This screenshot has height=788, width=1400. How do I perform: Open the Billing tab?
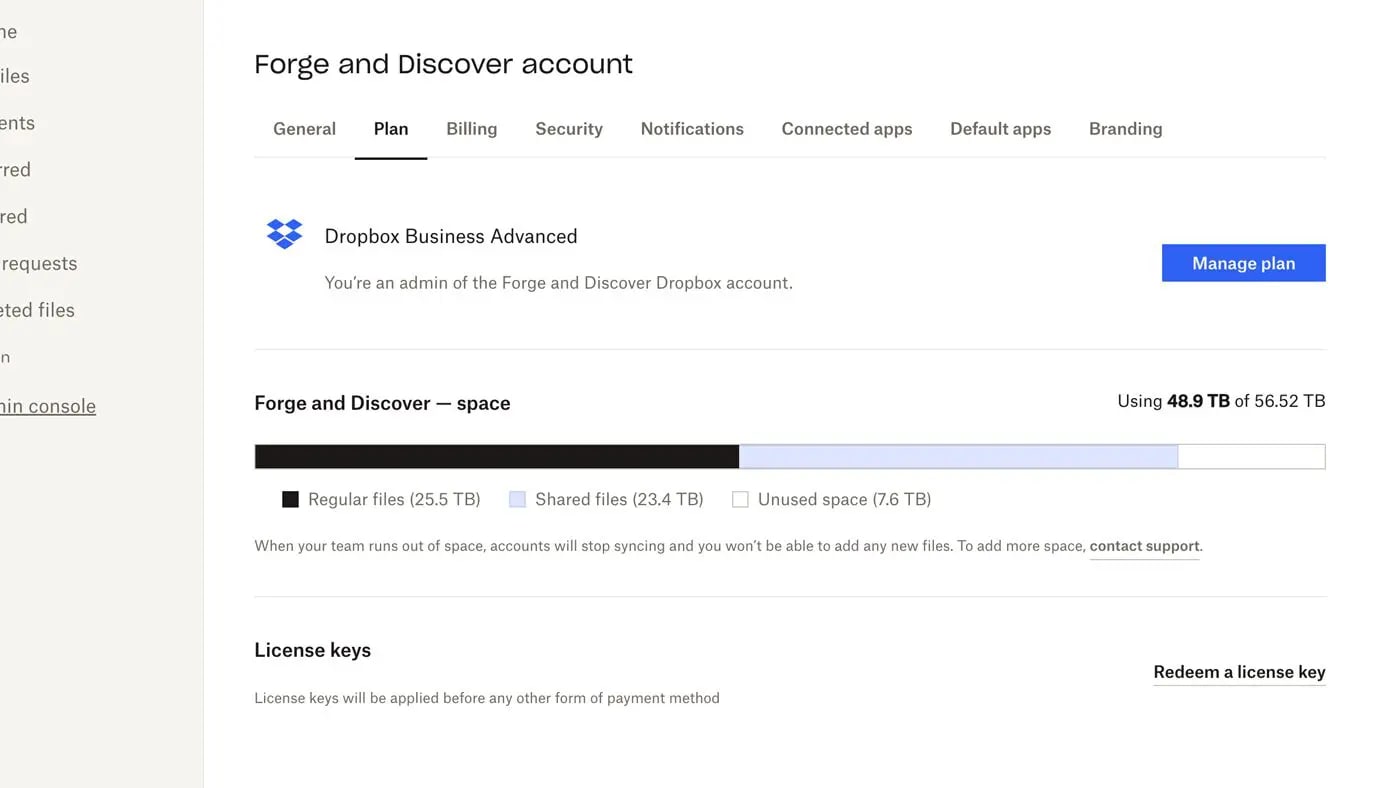[x=471, y=128]
